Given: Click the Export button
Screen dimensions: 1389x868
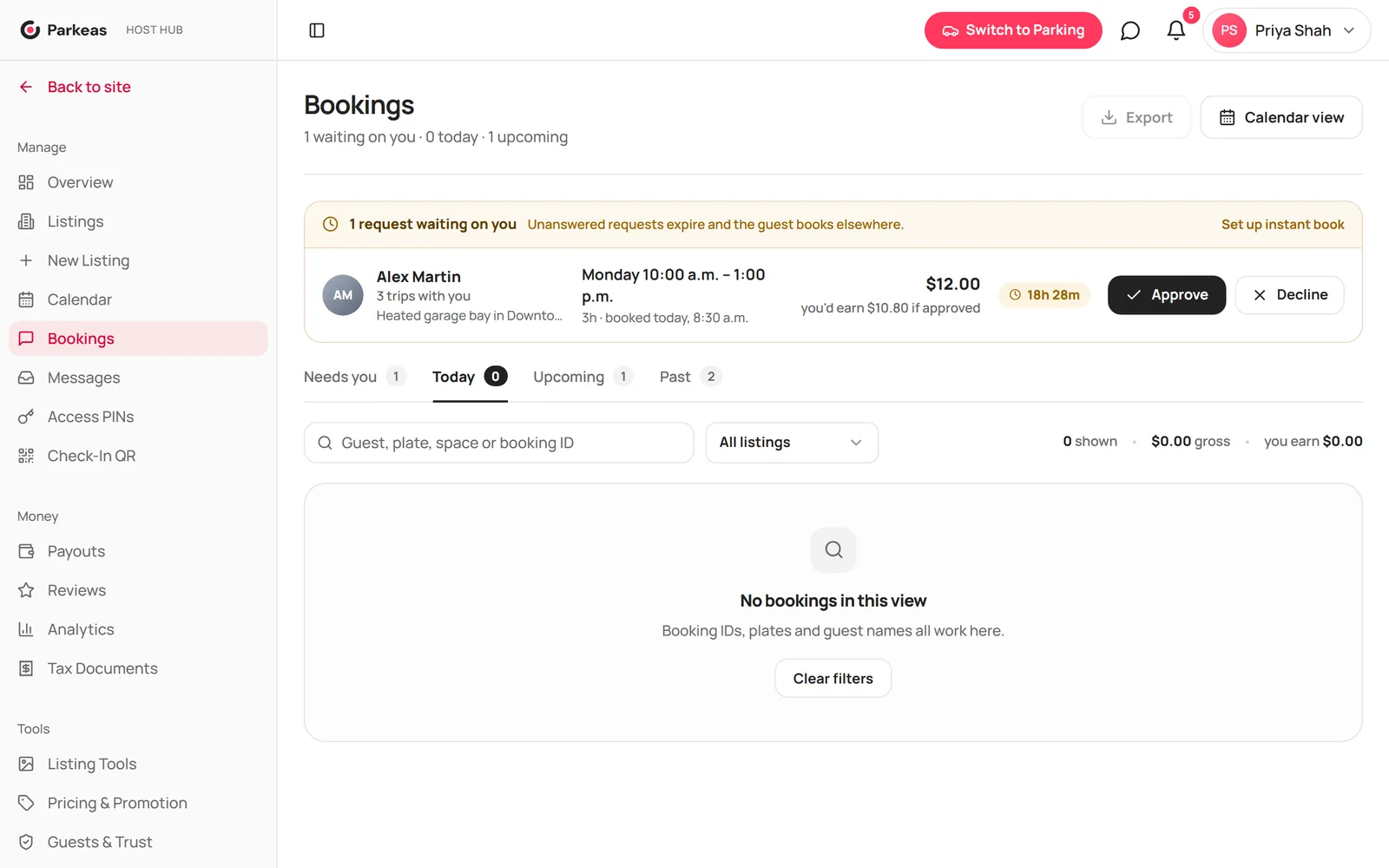Looking at the screenshot, I should click(1136, 117).
